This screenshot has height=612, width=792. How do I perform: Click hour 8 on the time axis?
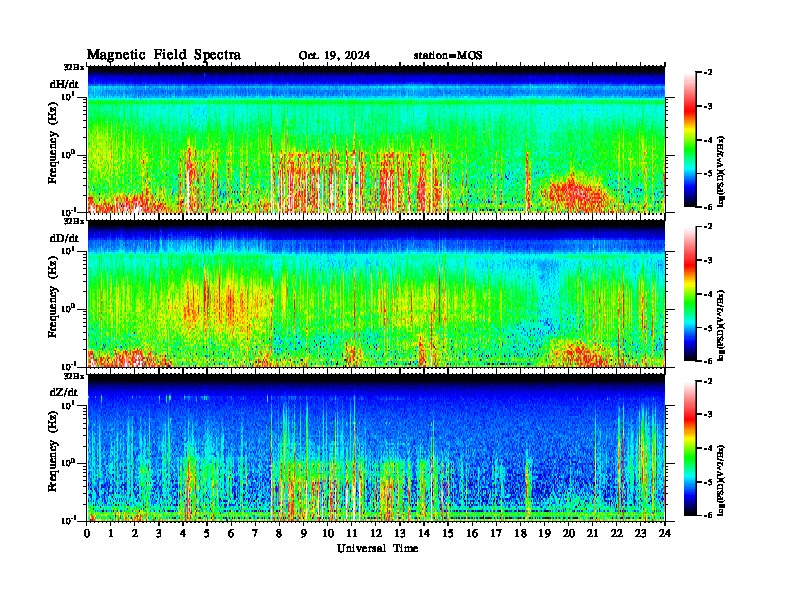click(279, 534)
